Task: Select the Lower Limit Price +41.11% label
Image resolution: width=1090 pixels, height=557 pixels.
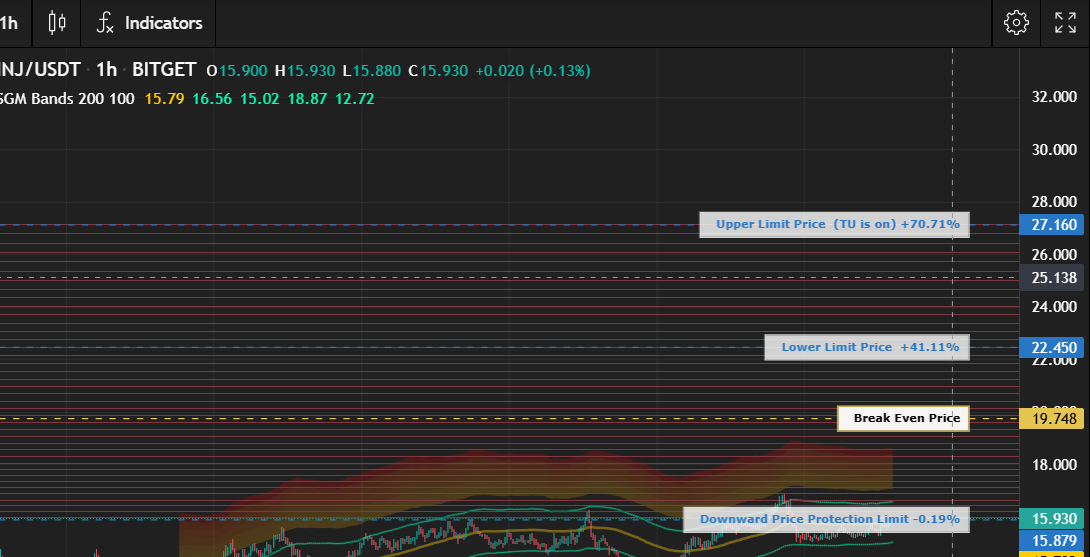Action: pos(867,347)
